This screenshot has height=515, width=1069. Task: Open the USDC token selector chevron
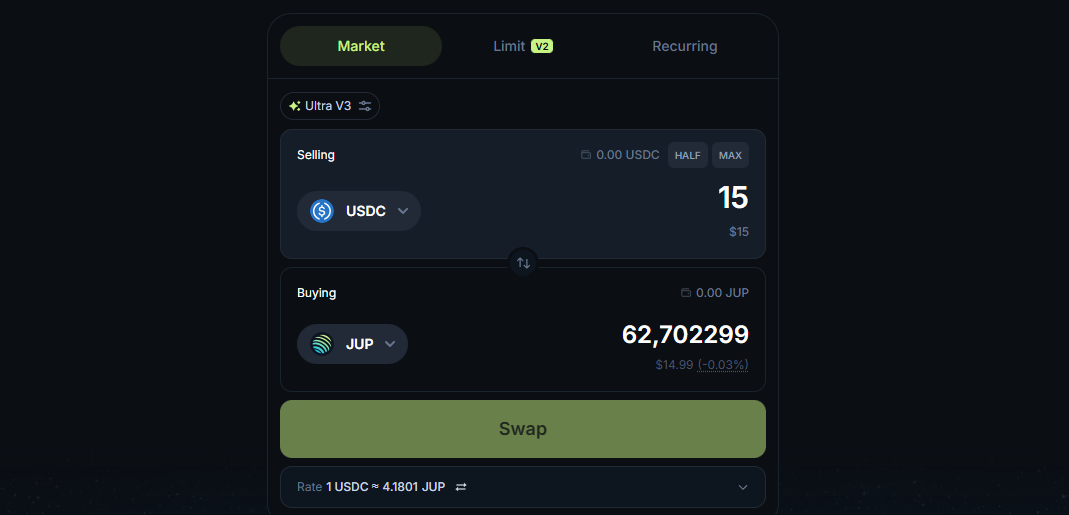point(403,211)
